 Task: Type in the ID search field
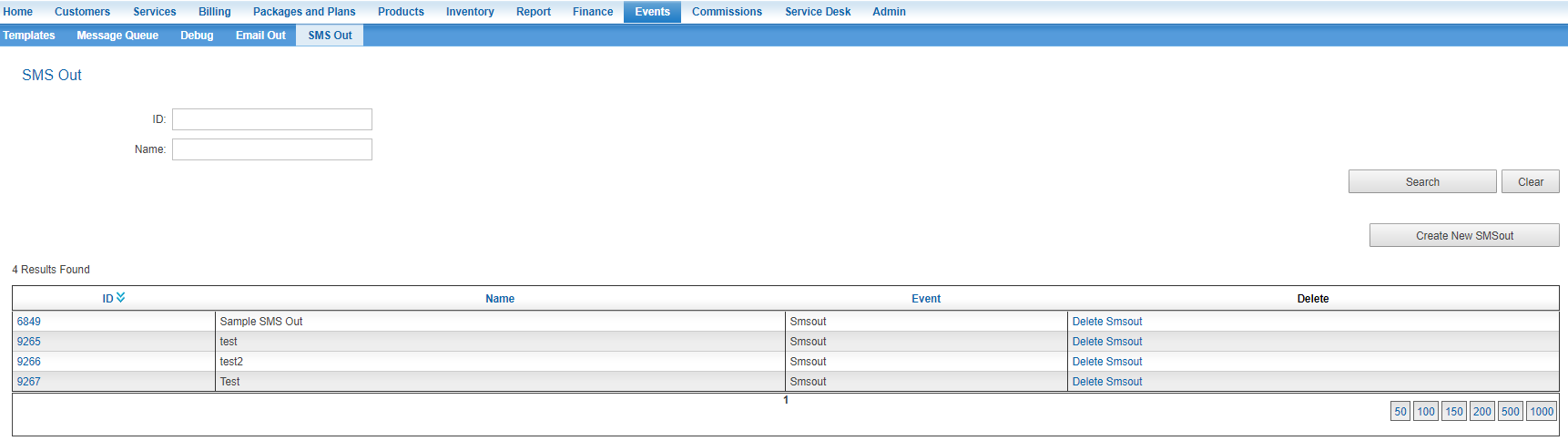pos(271,119)
